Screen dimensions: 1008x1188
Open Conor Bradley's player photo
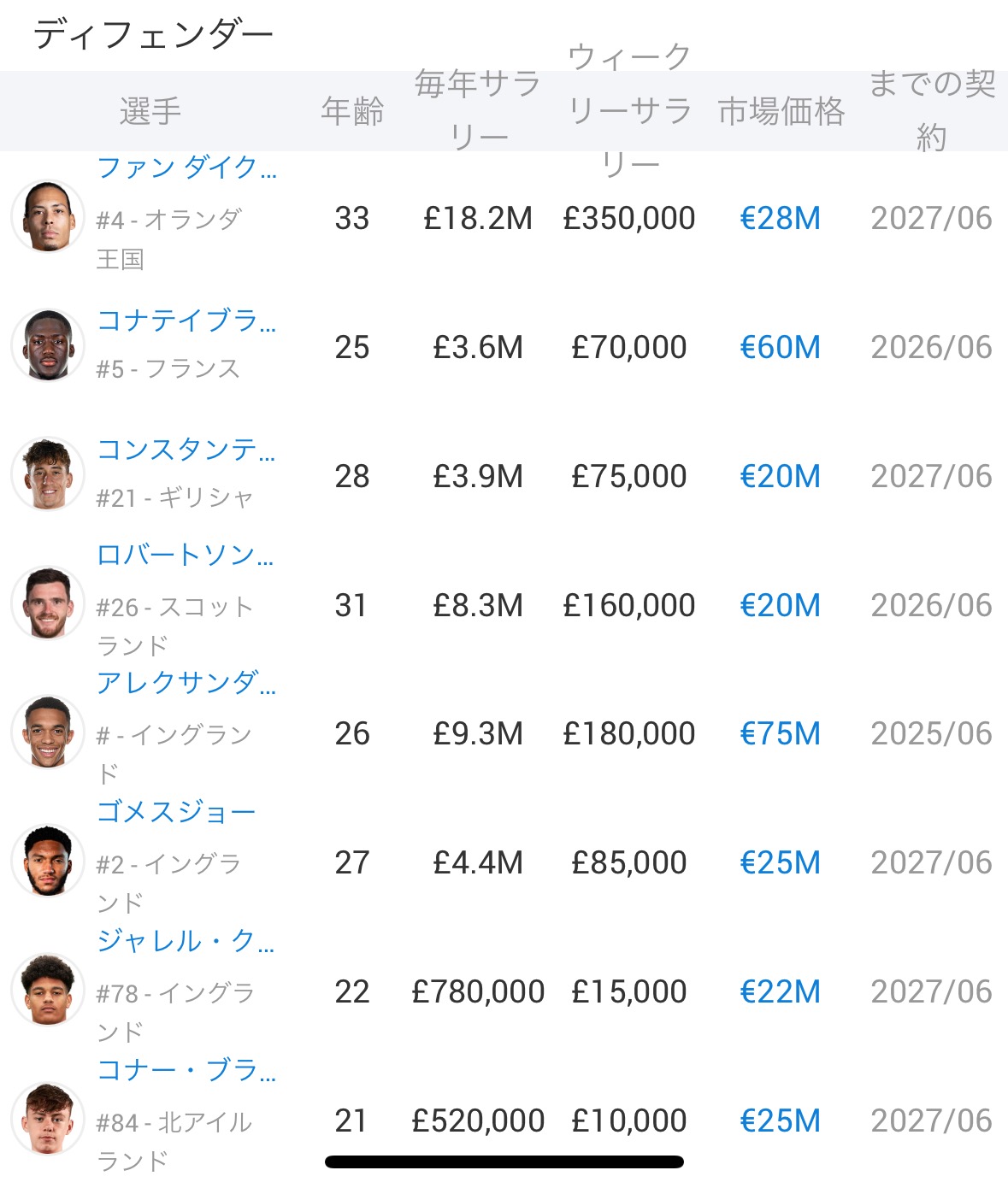pos(48,1119)
